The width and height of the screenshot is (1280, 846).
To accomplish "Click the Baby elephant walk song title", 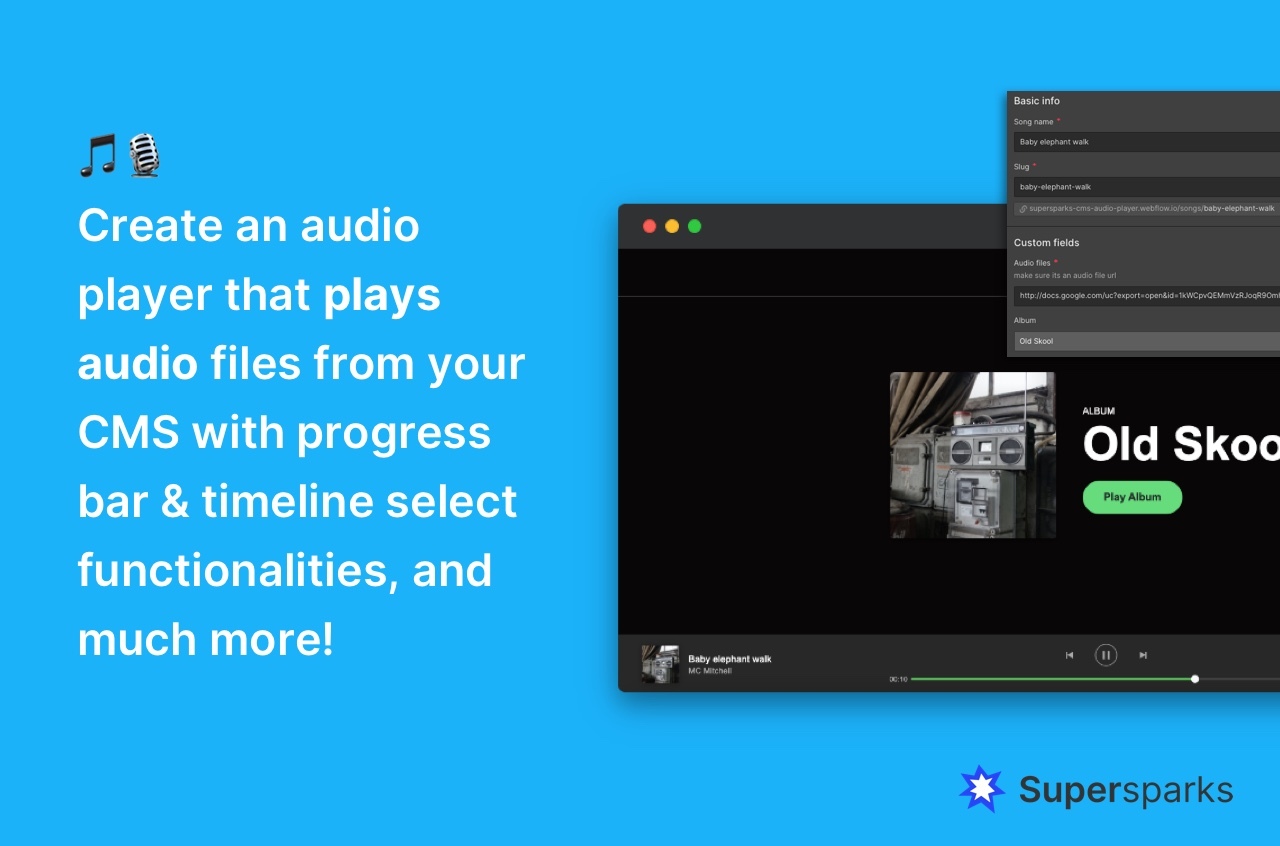I will (x=730, y=659).
